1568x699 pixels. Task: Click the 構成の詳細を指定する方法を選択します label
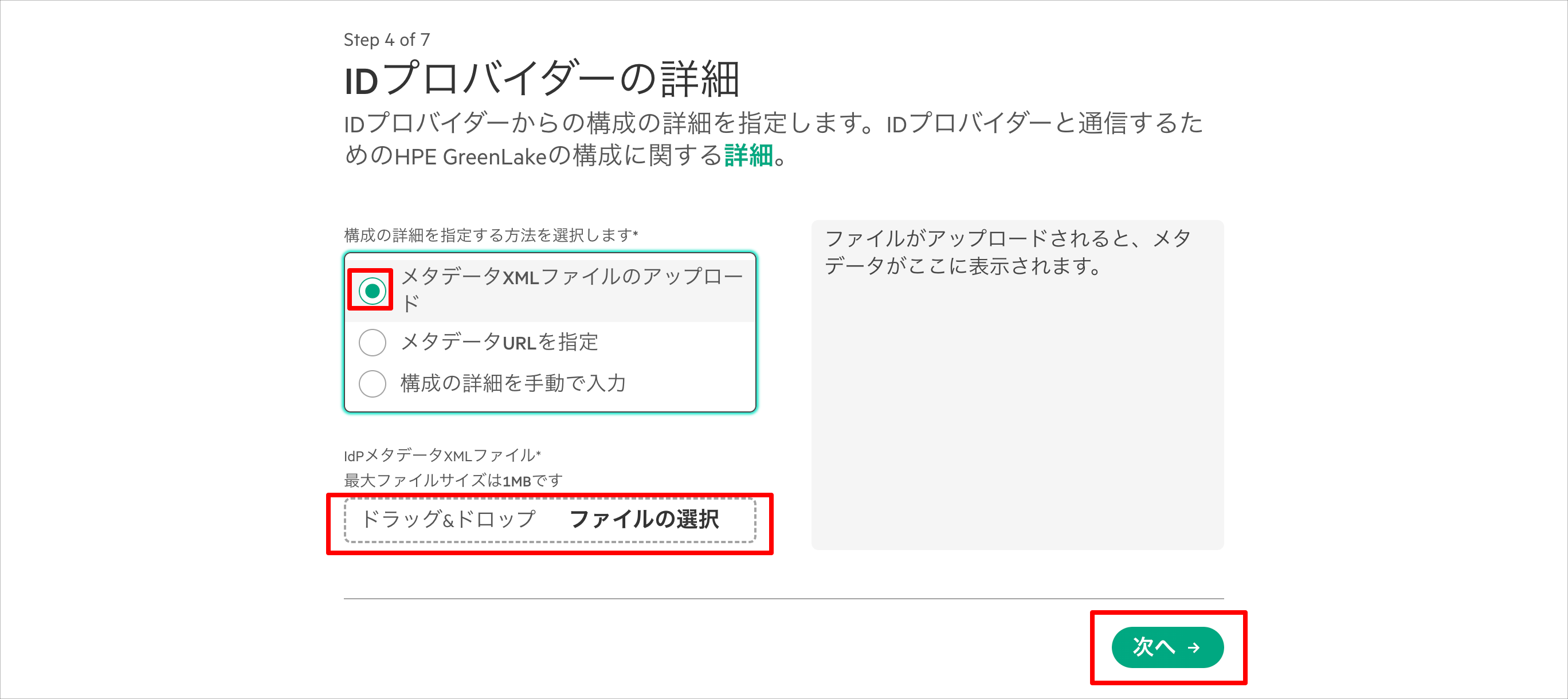pyautogui.click(x=491, y=235)
